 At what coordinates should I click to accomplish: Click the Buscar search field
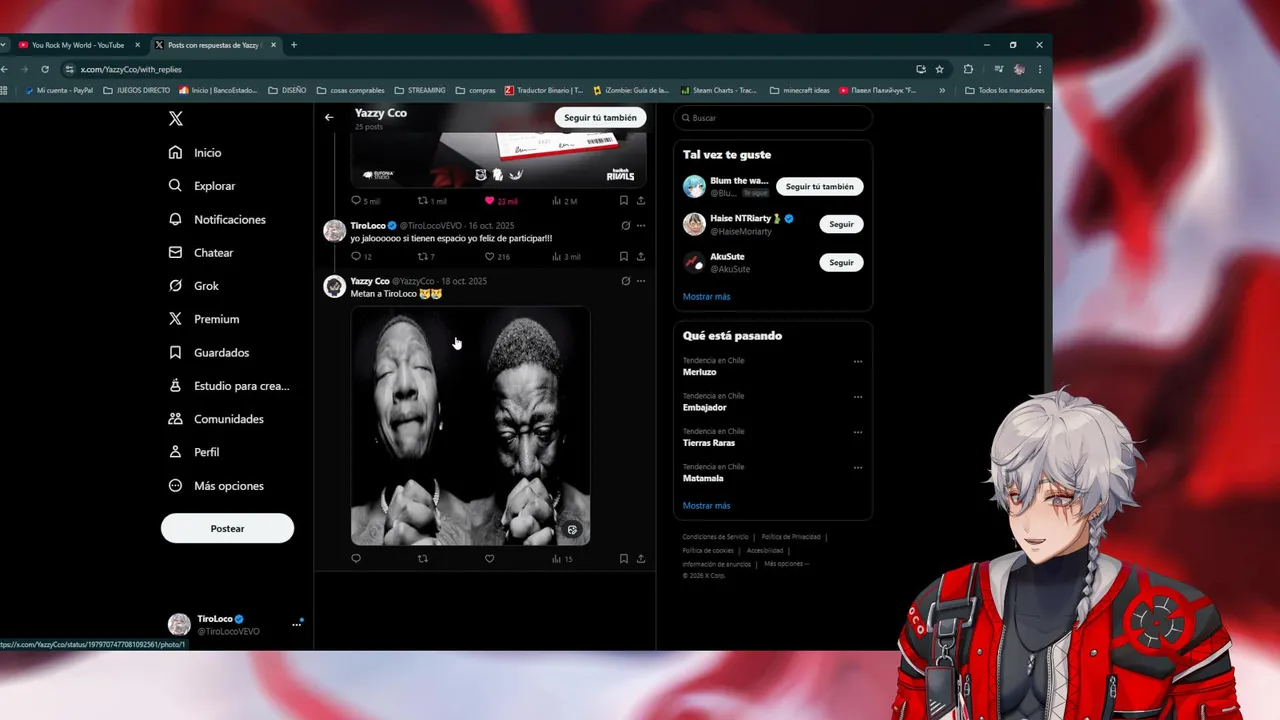pyautogui.click(x=773, y=118)
